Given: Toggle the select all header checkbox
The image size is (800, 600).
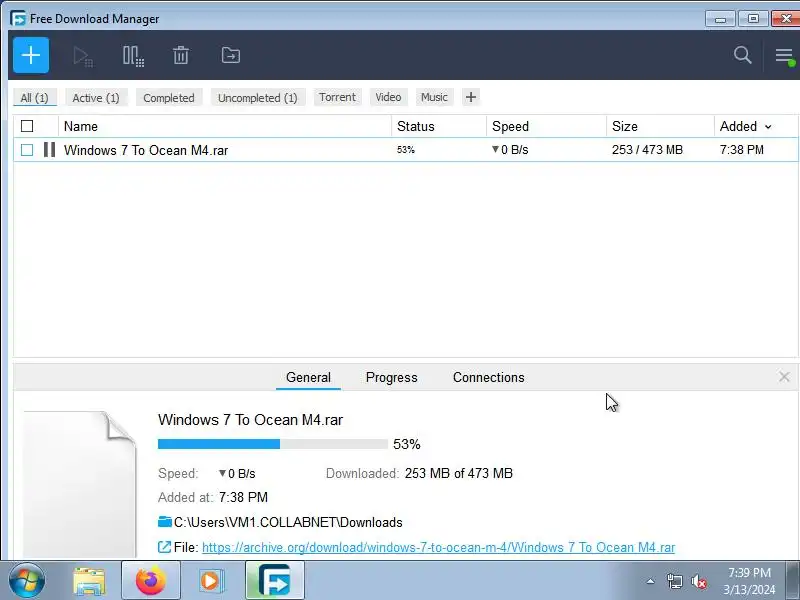Looking at the screenshot, I should point(27,126).
